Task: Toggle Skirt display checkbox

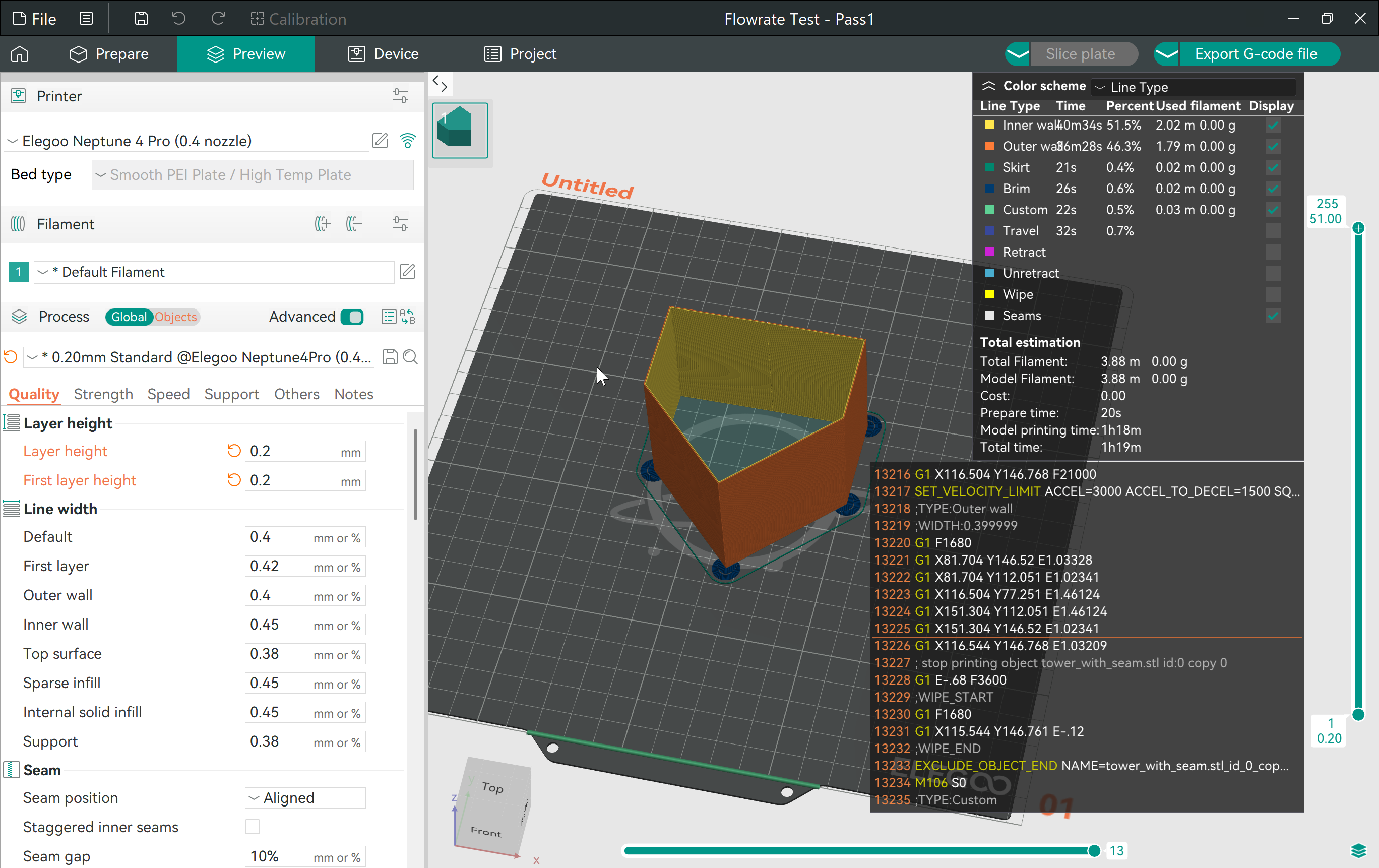Action: [1273, 168]
